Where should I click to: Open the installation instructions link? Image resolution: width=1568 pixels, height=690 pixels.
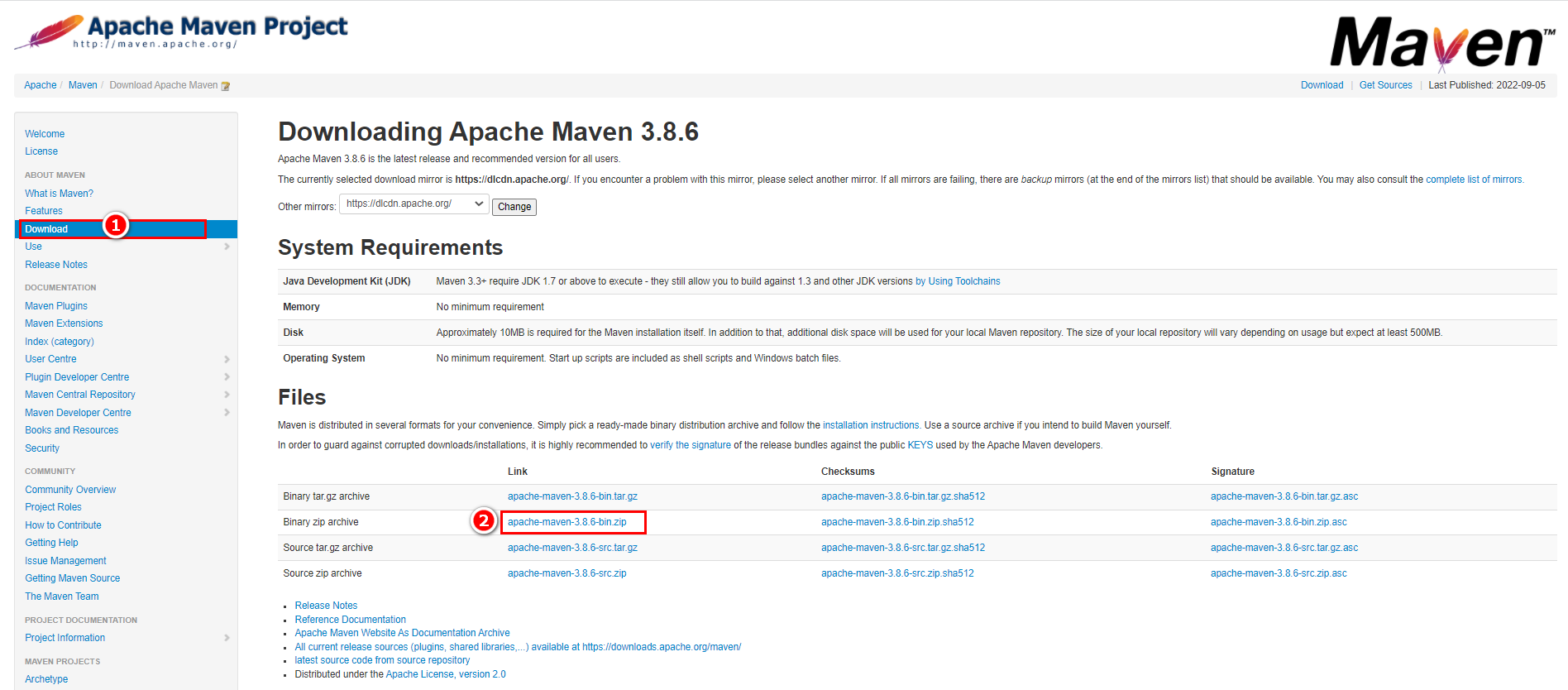(871, 425)
